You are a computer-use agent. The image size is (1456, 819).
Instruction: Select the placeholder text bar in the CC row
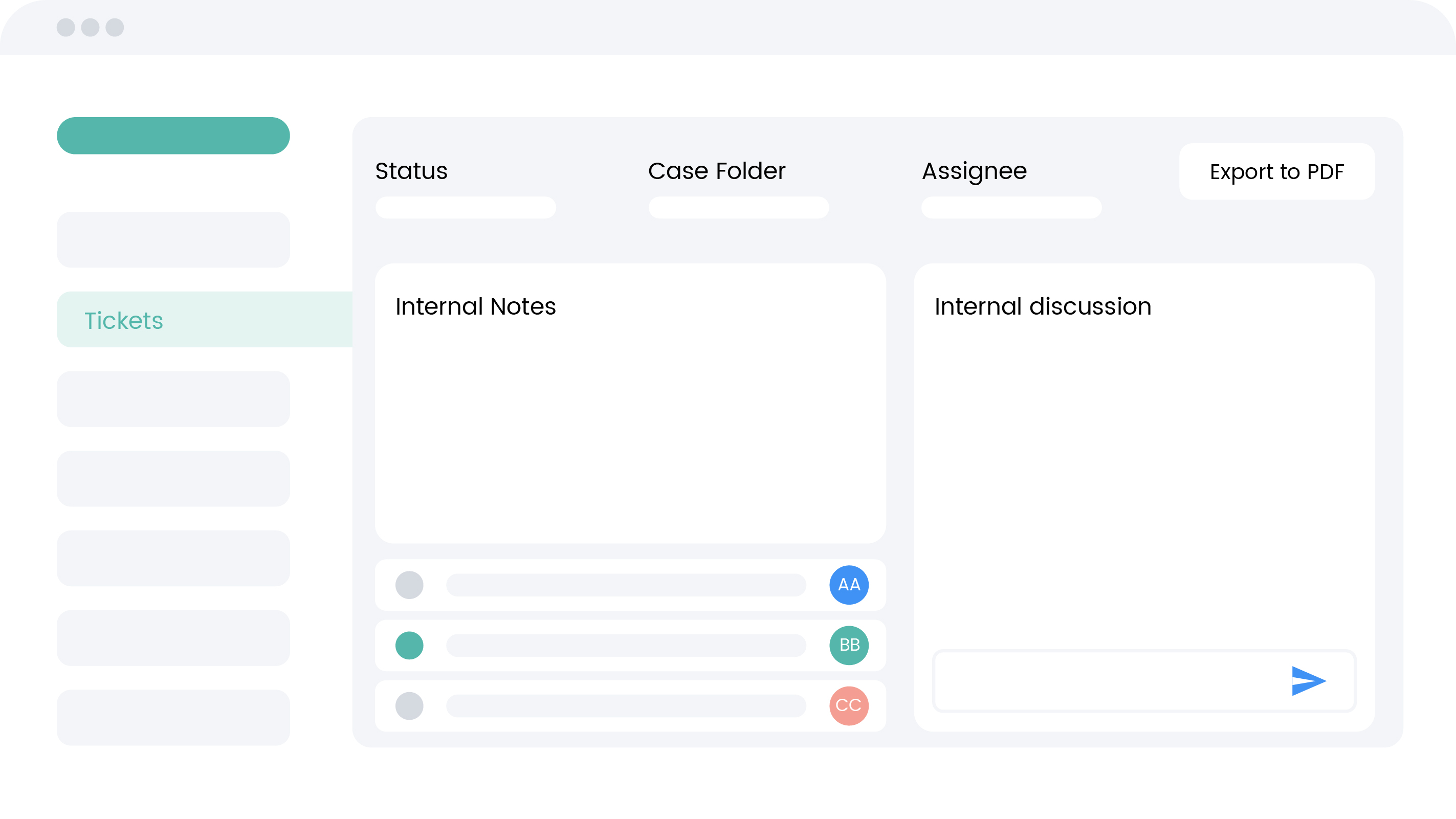[626, 706]
